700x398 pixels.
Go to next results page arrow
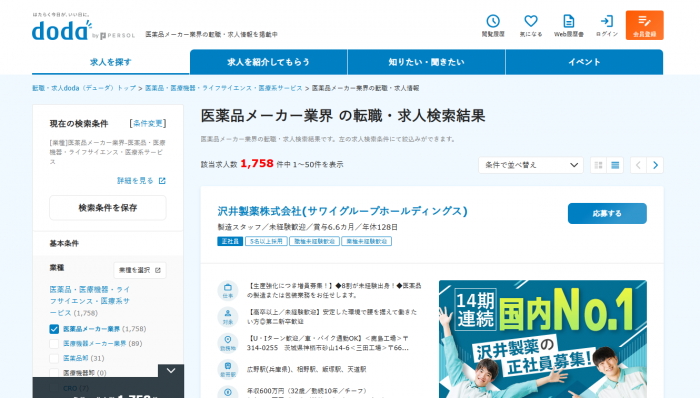click(655, 165)
